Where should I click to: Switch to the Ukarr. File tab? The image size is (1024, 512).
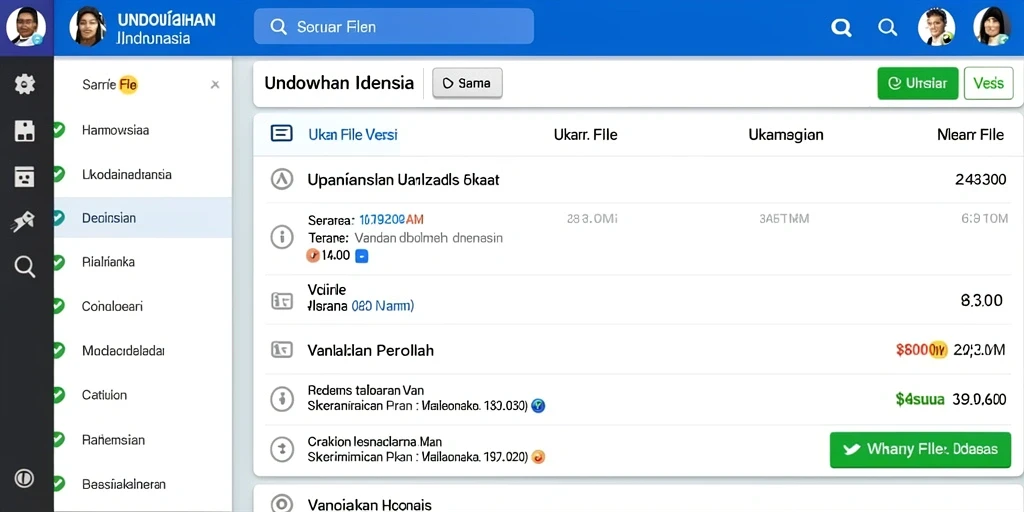click(x=586, y=135)
